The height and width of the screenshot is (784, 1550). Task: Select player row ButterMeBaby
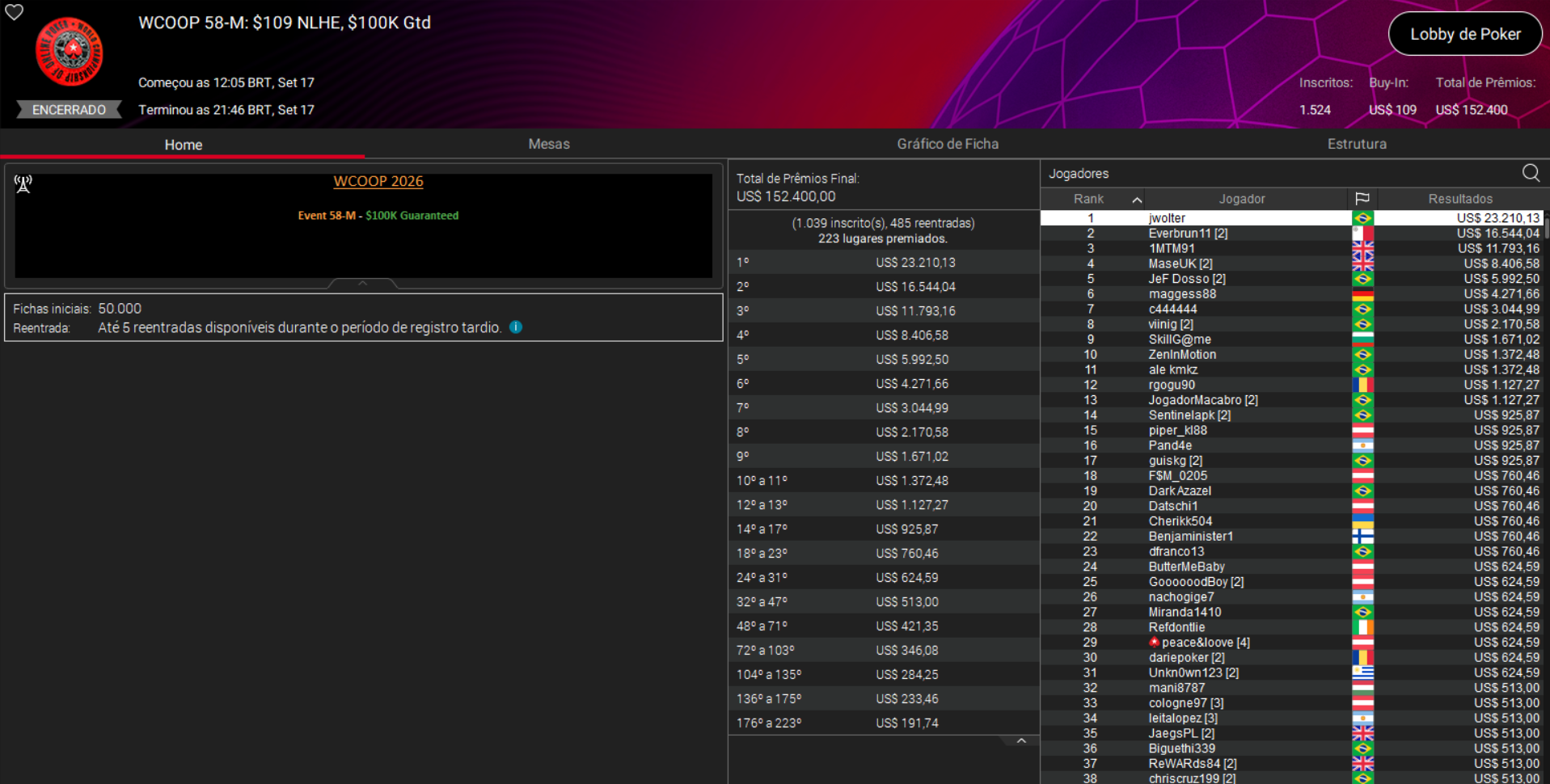1291,567
